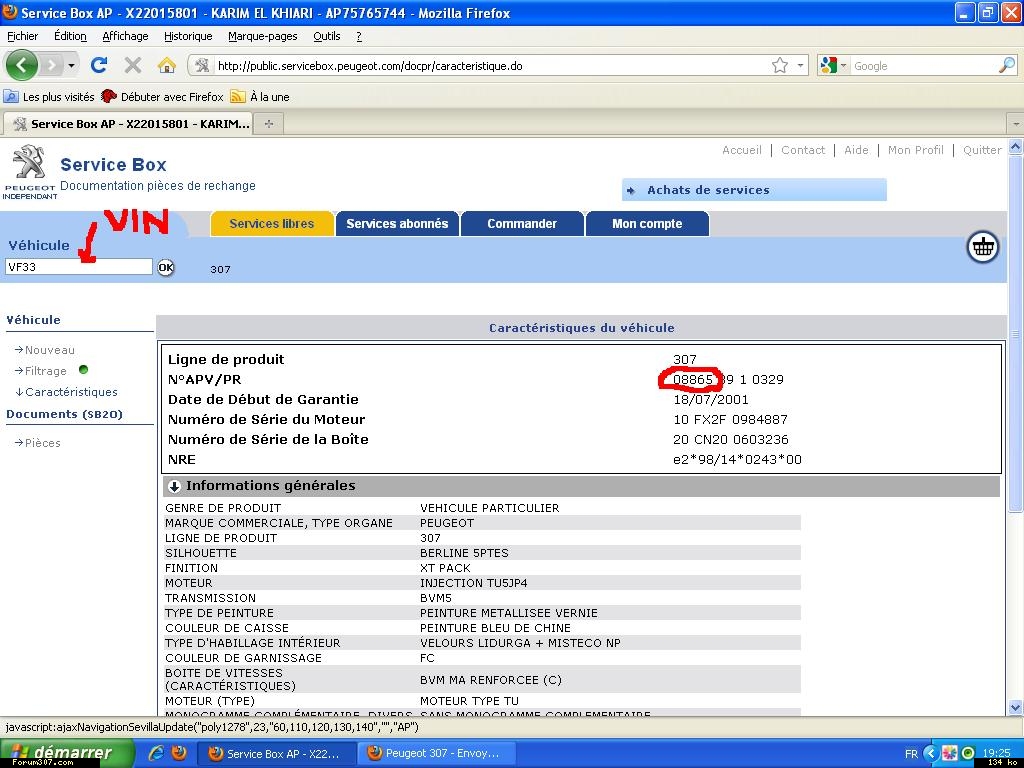The image size is (1024, 768).
Task: Open the Outils menu
Action: 327,37
